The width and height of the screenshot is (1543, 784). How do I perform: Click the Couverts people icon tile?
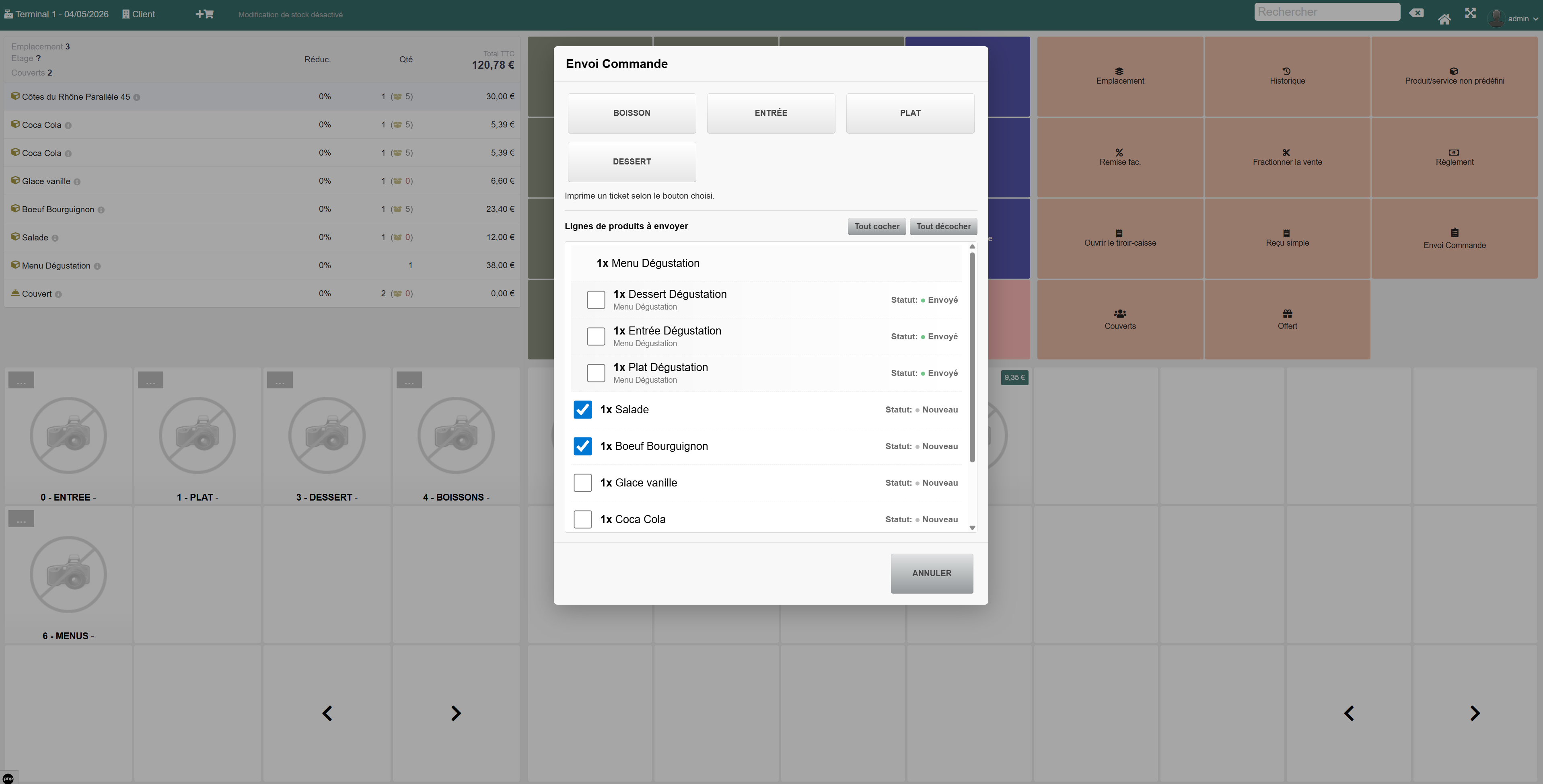(1119, 319)
